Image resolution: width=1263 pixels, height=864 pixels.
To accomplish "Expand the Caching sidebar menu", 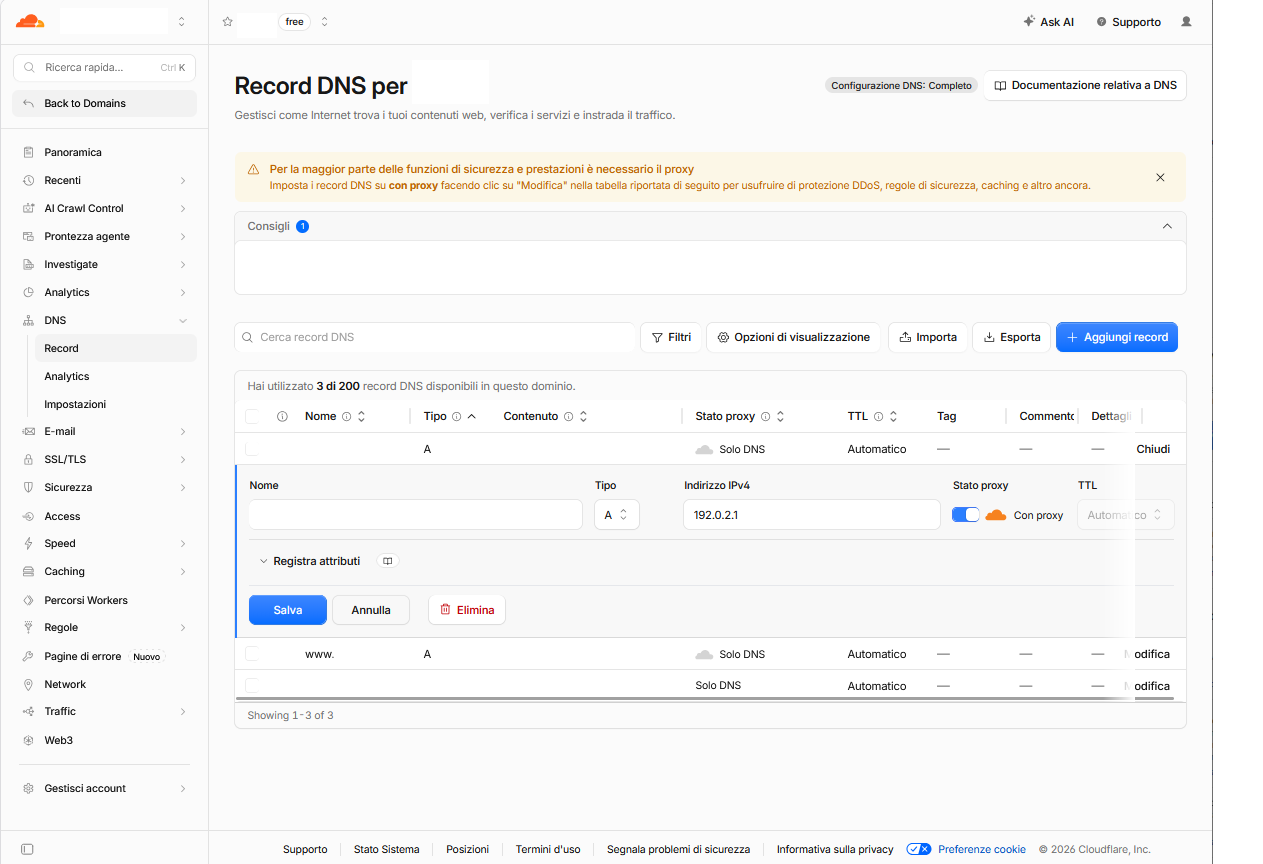I will pos(183,571).
